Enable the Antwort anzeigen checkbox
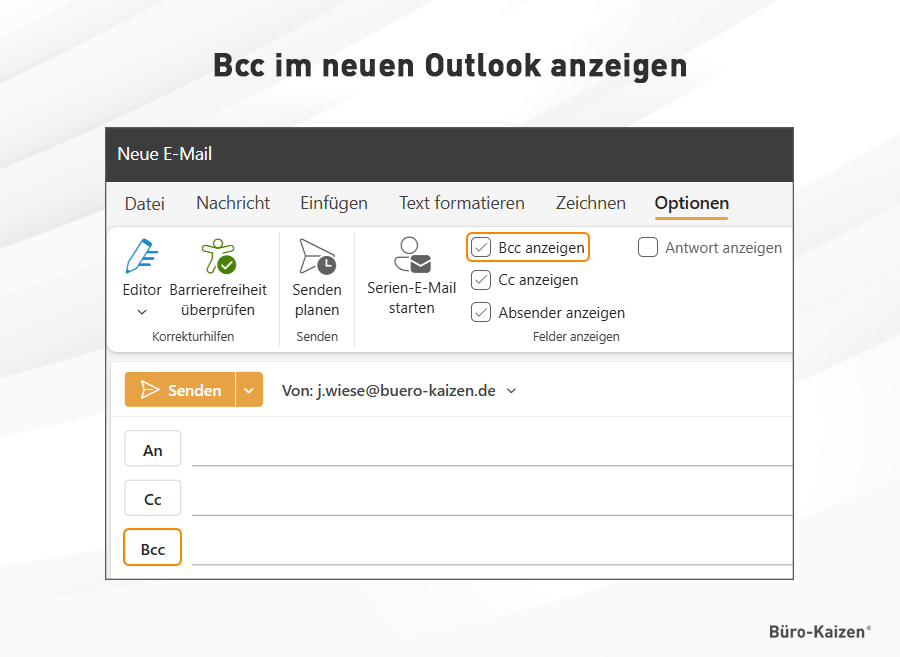Screen dimensions: 900x657 648,247
